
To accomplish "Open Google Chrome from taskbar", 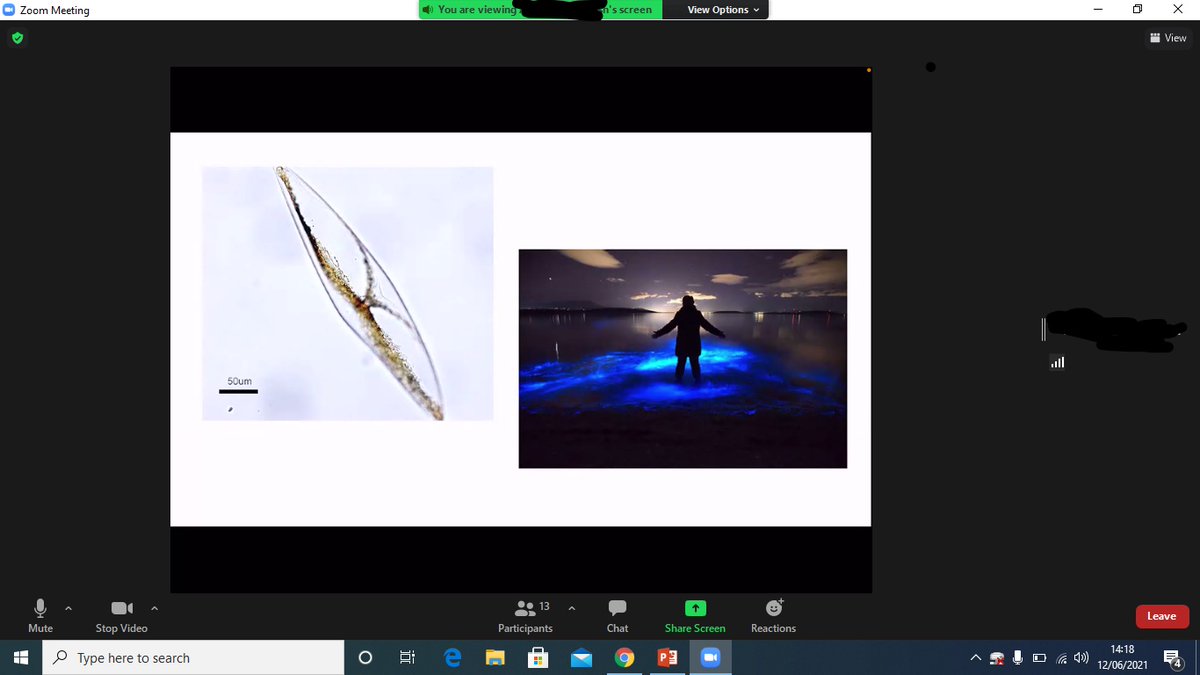I will point(624,658).
